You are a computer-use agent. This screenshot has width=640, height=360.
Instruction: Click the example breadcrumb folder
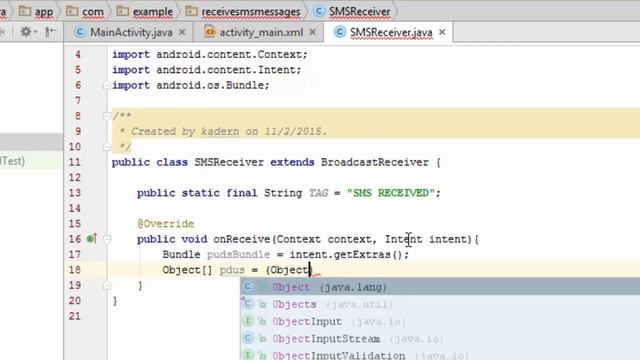tap(144, 12)
